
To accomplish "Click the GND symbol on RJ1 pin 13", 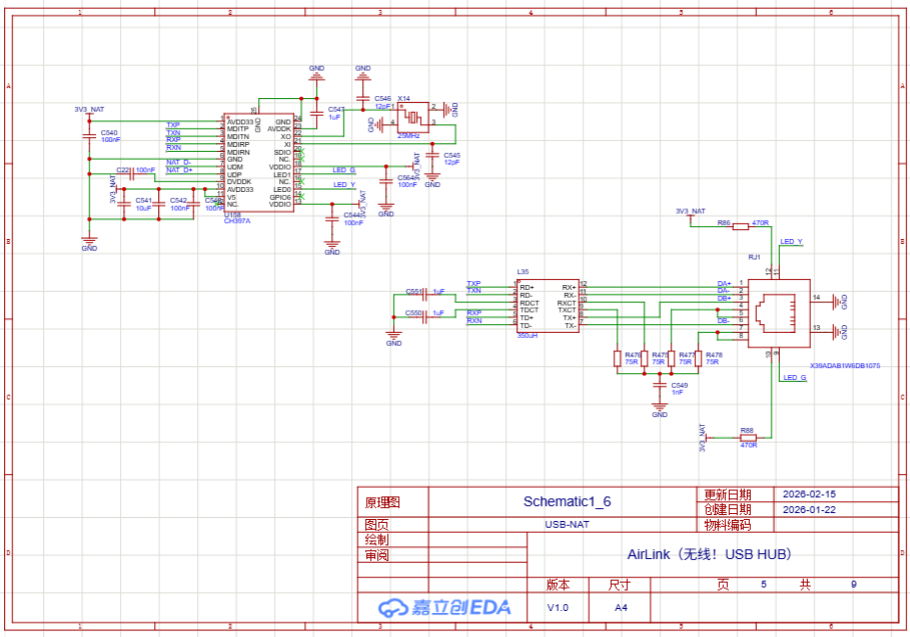I will click(x=840, y=332).
